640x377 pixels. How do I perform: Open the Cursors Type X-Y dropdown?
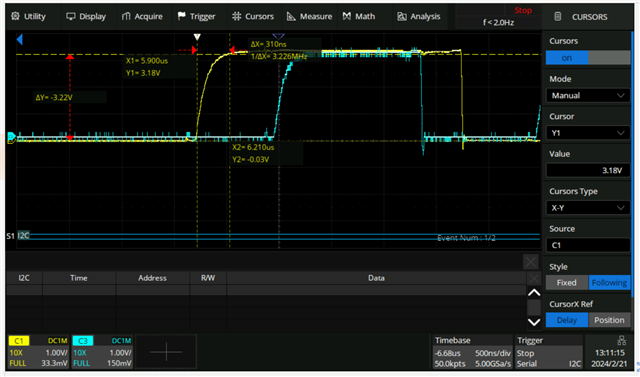click(588, 208)
